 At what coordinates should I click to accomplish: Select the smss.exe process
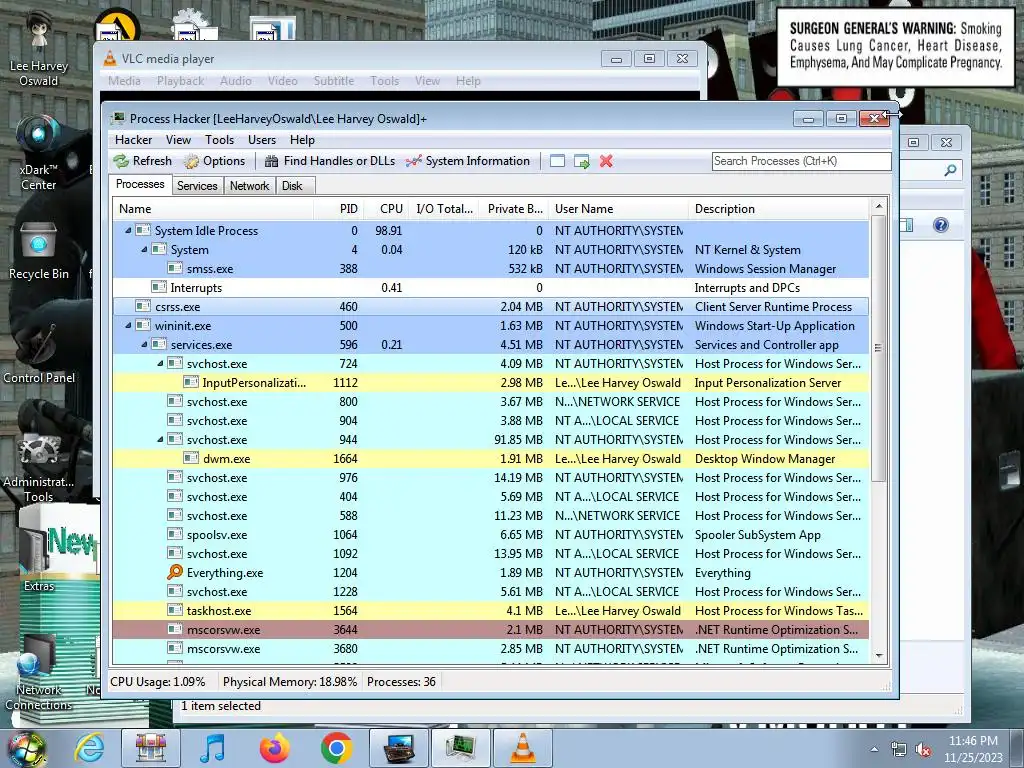point(490,268)
